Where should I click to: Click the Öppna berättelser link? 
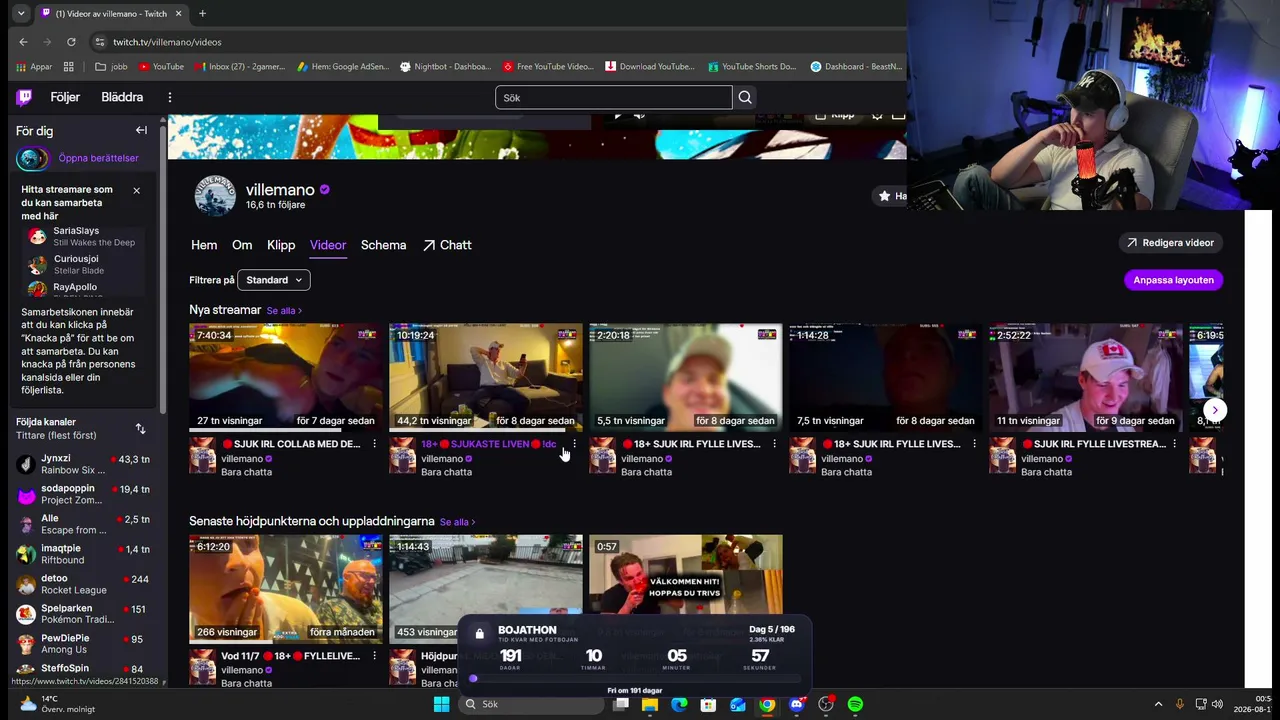[x=99, y=158]
